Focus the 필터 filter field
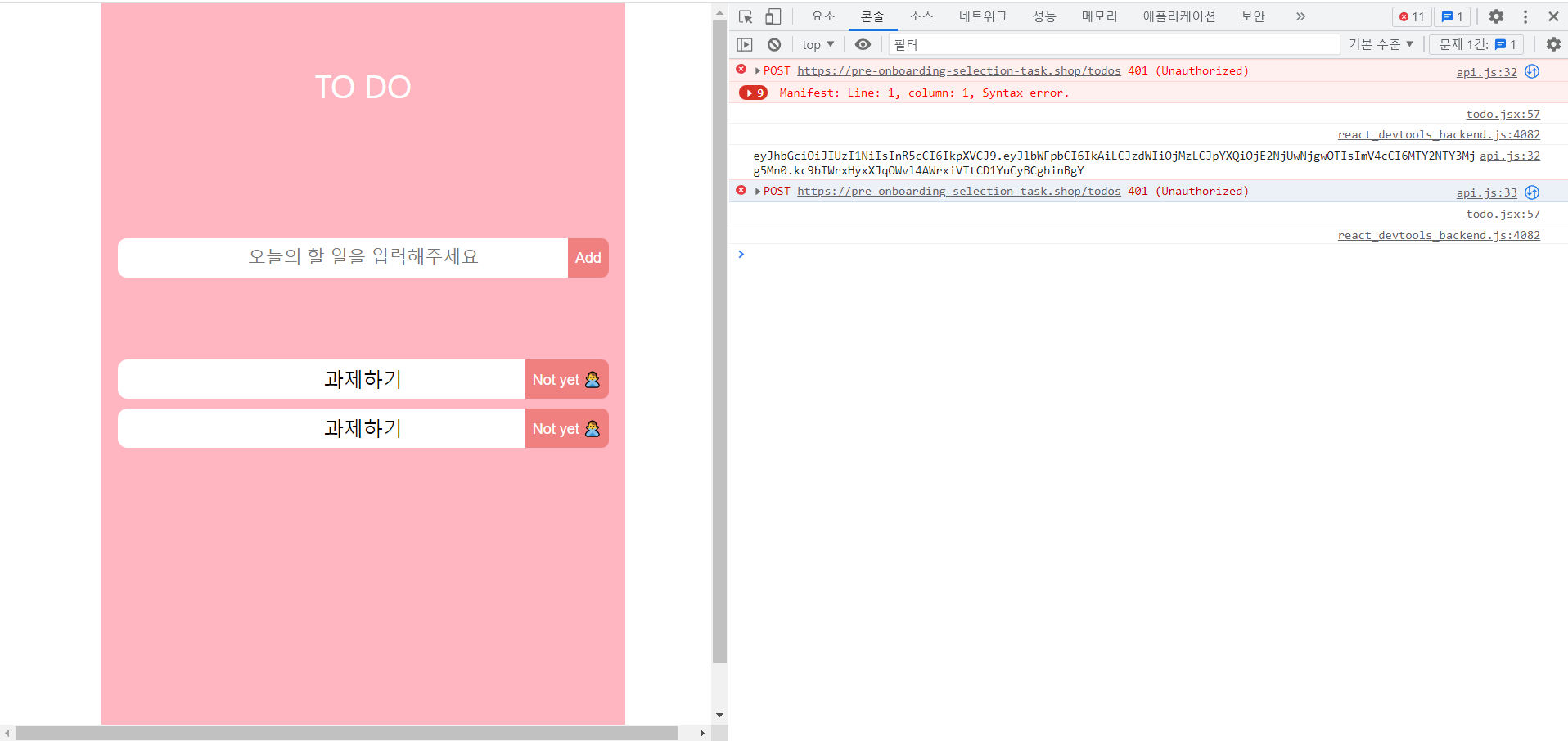The width and height of the screenshot is (1568, 741). (x=1114, y=44)
